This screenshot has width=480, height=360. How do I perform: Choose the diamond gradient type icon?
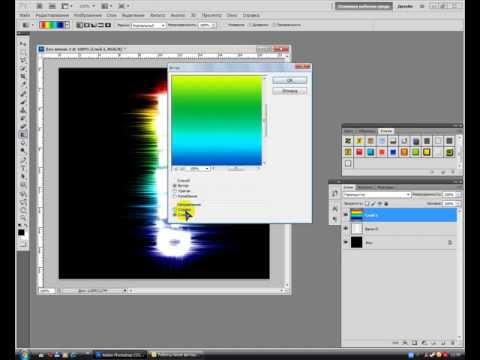[108, 25]
